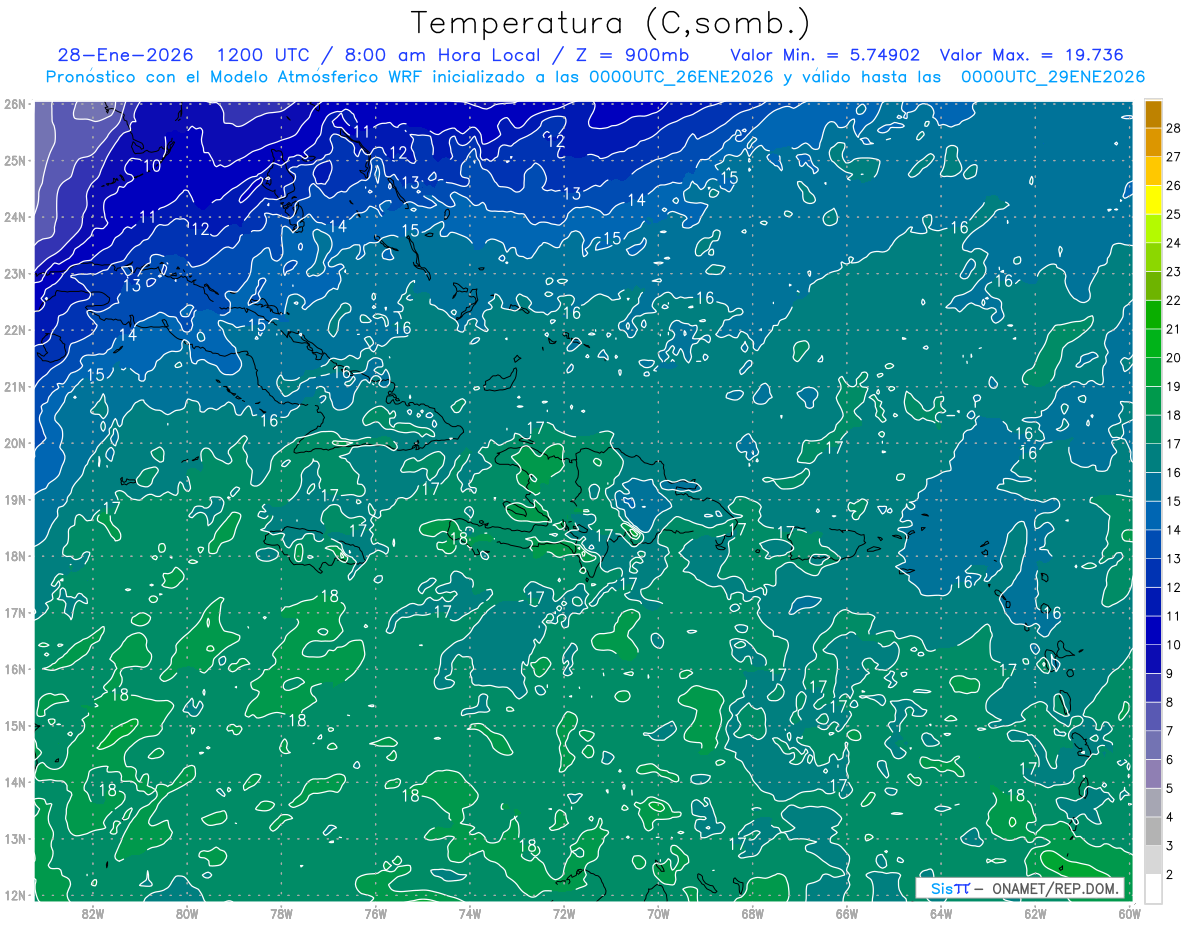Click the "Temperatura (C,somb.)" chart title
Screen dimensions: 1200x927
(x=611, y=23)
